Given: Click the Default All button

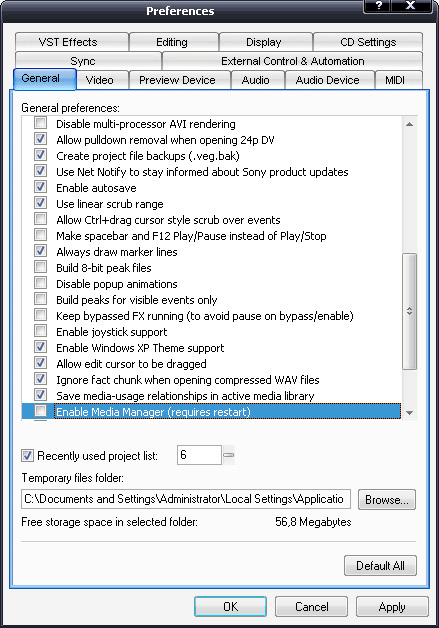Looking at the screenshot, I should (380, 566).
